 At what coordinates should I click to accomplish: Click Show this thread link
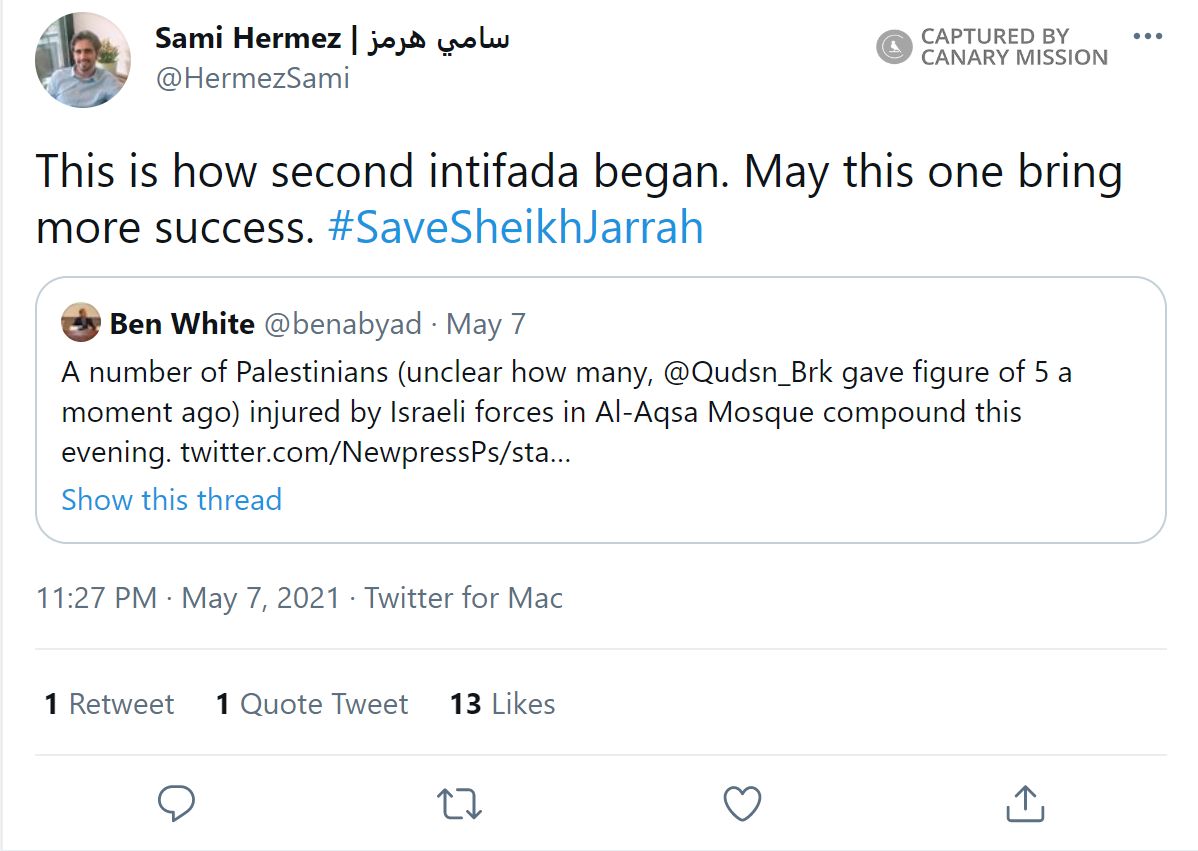pyautogui.click(x=171, y=499)
